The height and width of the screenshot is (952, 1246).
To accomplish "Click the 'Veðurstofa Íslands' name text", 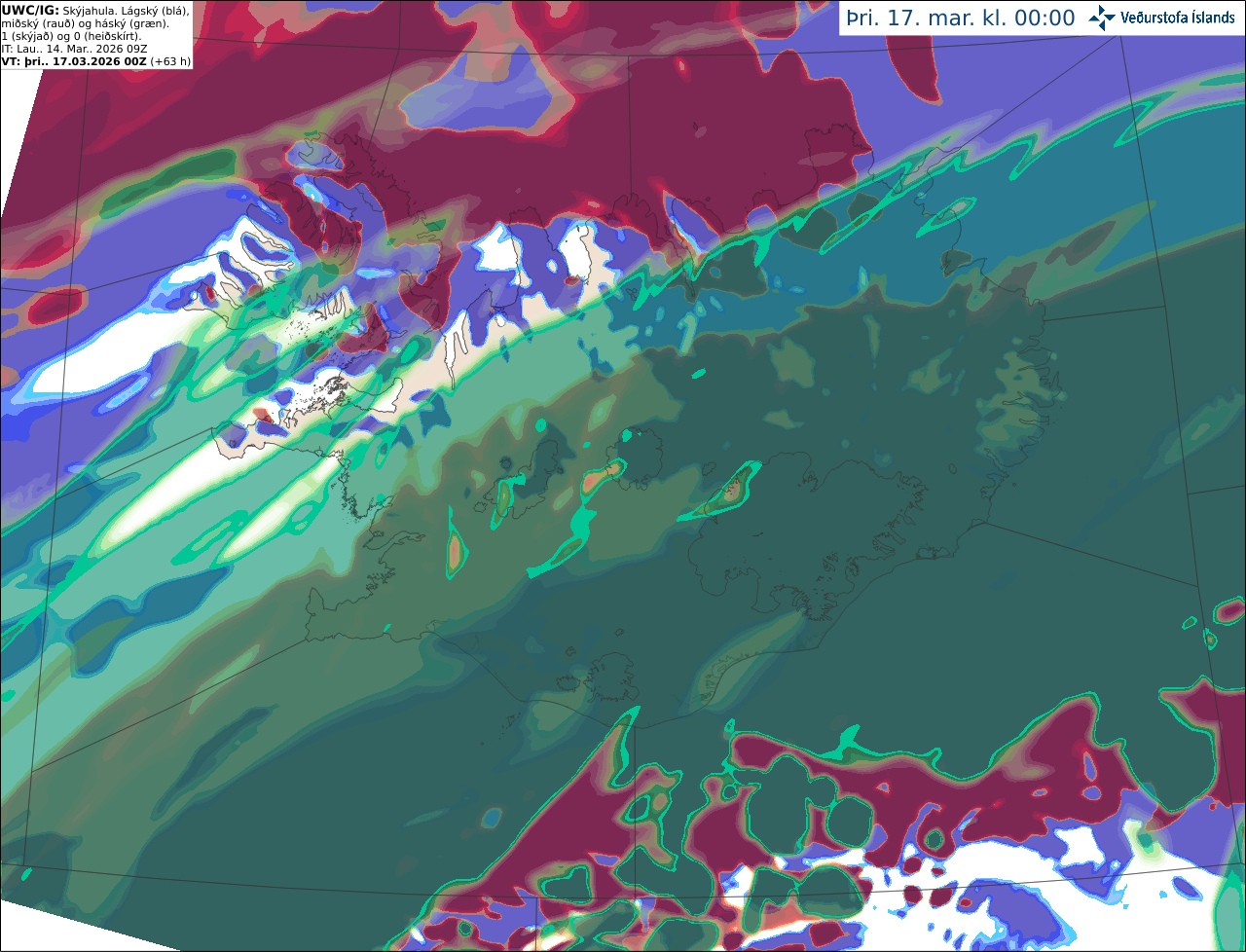I will tap(1178, 18).
